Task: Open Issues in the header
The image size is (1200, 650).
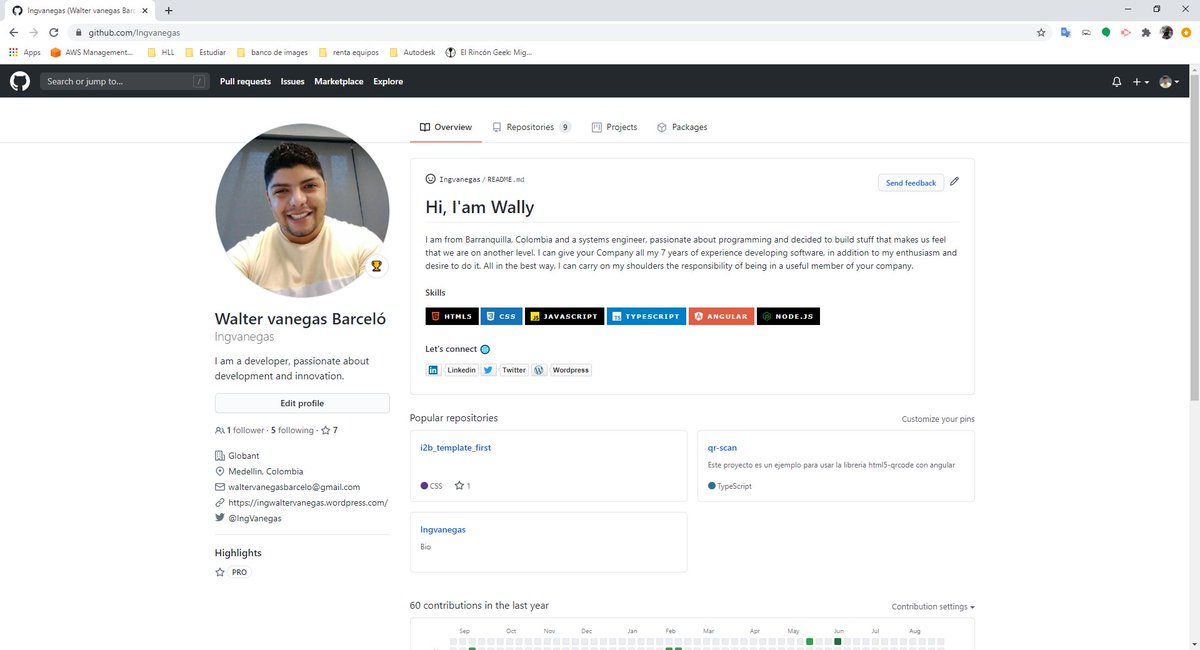Action: coord(292,82)
